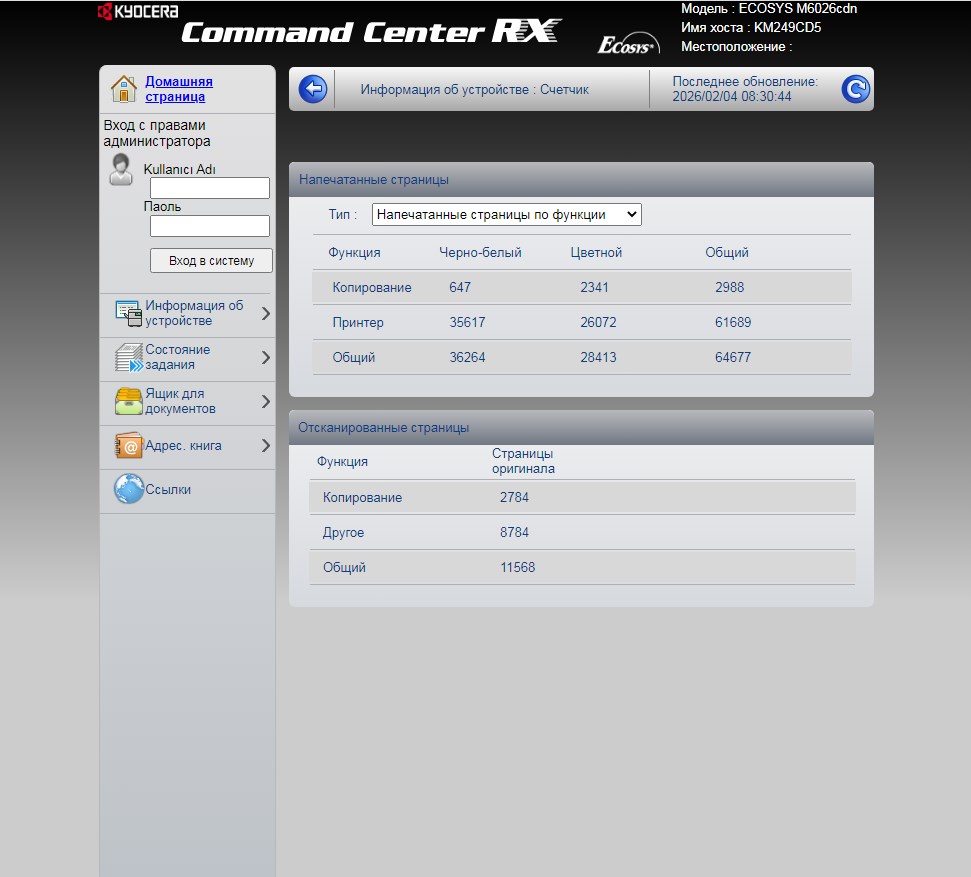Open the Ссылки menu item
Image resolution: width=971 pixels, height=877 pixels.
(x=168, y=489)
